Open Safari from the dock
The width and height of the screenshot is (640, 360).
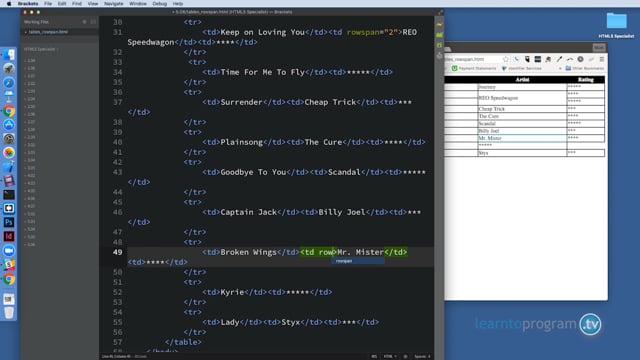tap(9, 82)
